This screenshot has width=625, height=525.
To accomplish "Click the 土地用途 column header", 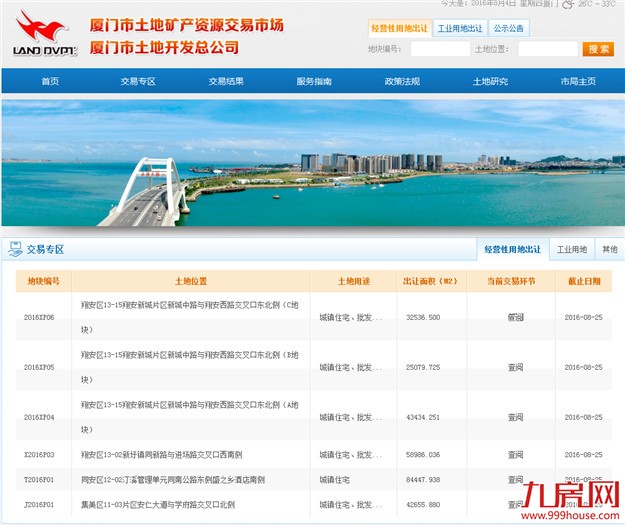I will 354,281.
